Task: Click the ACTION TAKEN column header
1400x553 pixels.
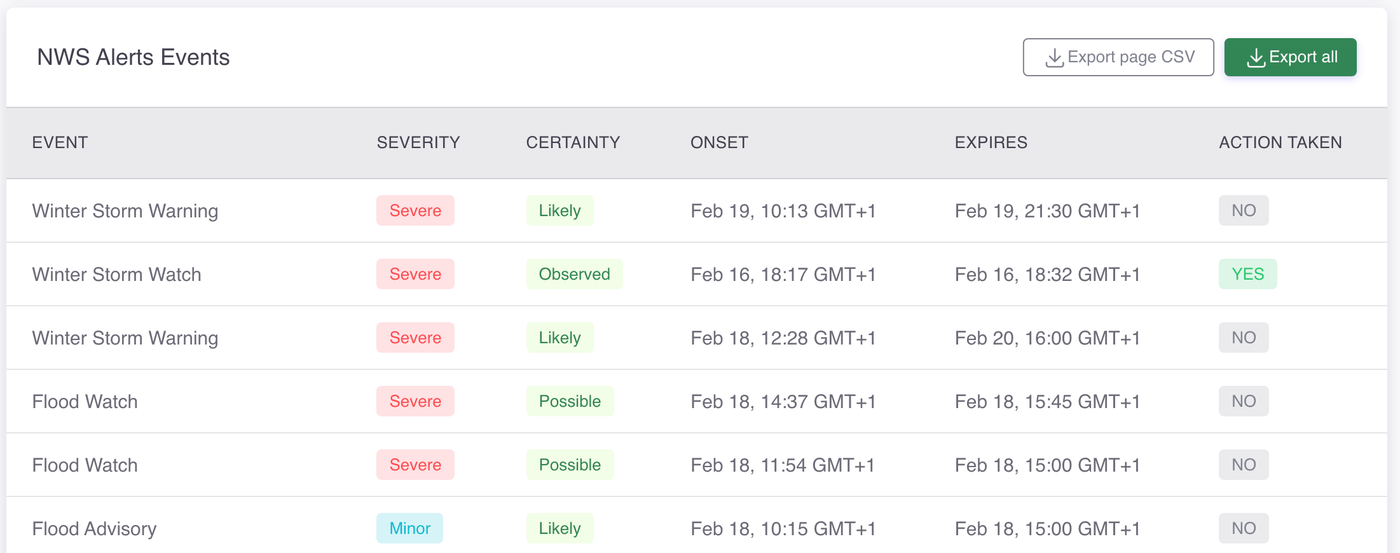Action: click(1280, 142)
